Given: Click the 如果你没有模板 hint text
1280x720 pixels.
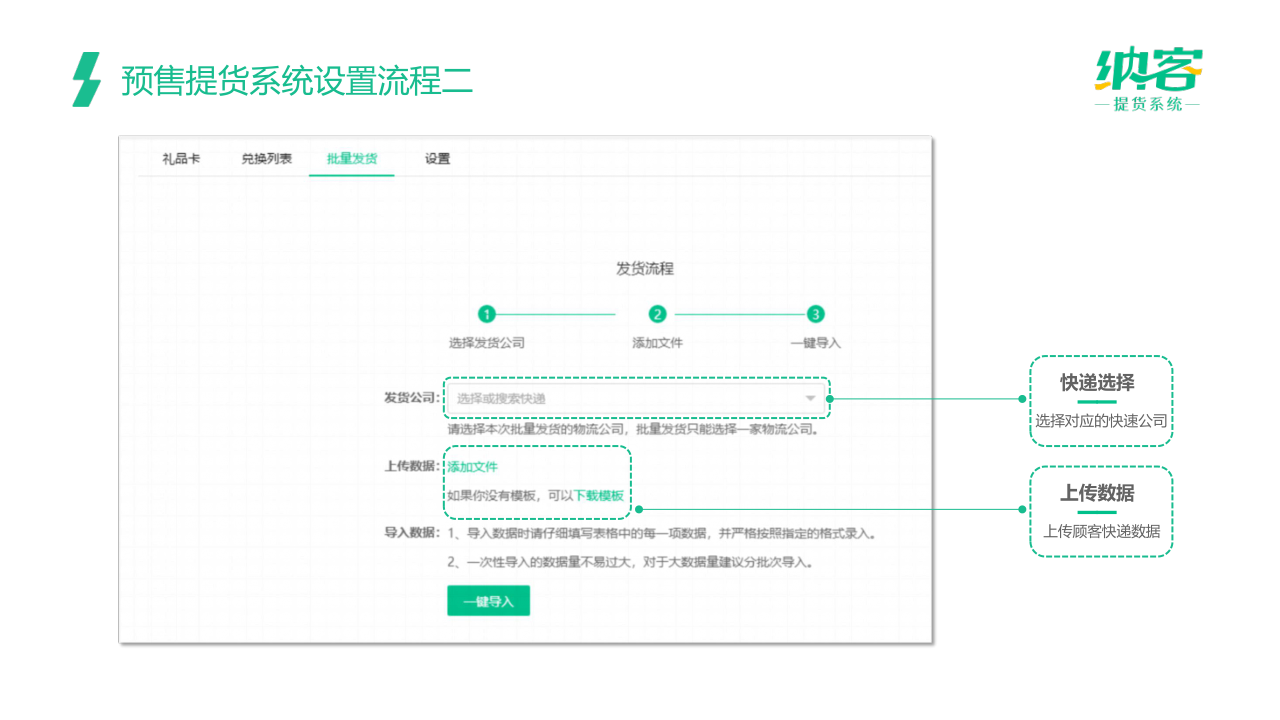Looking at the screenshot, I should click(510, 496).
